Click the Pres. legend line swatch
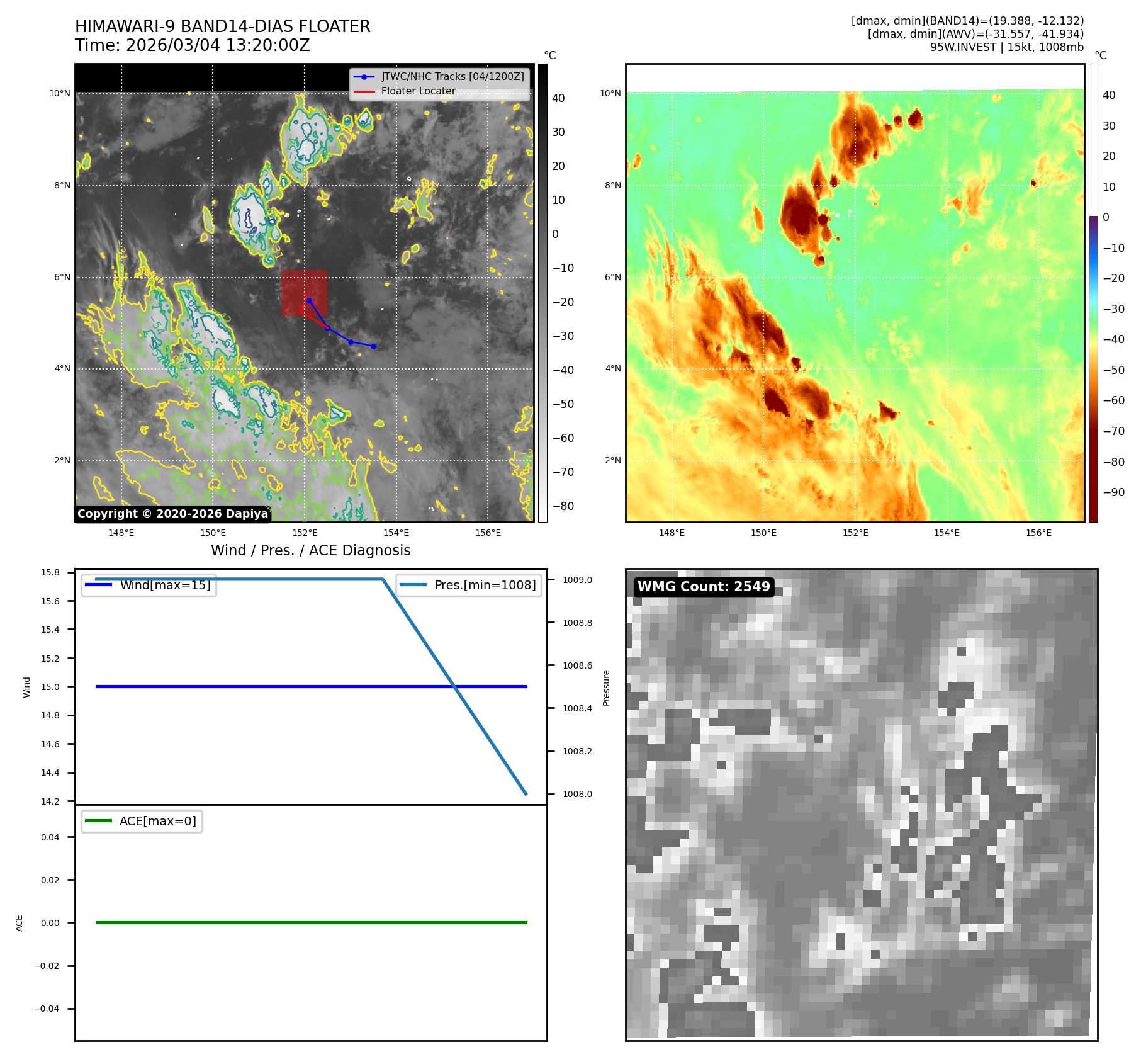Image resolution: width=1141 pixels, height=1064 pixels. 413,585
